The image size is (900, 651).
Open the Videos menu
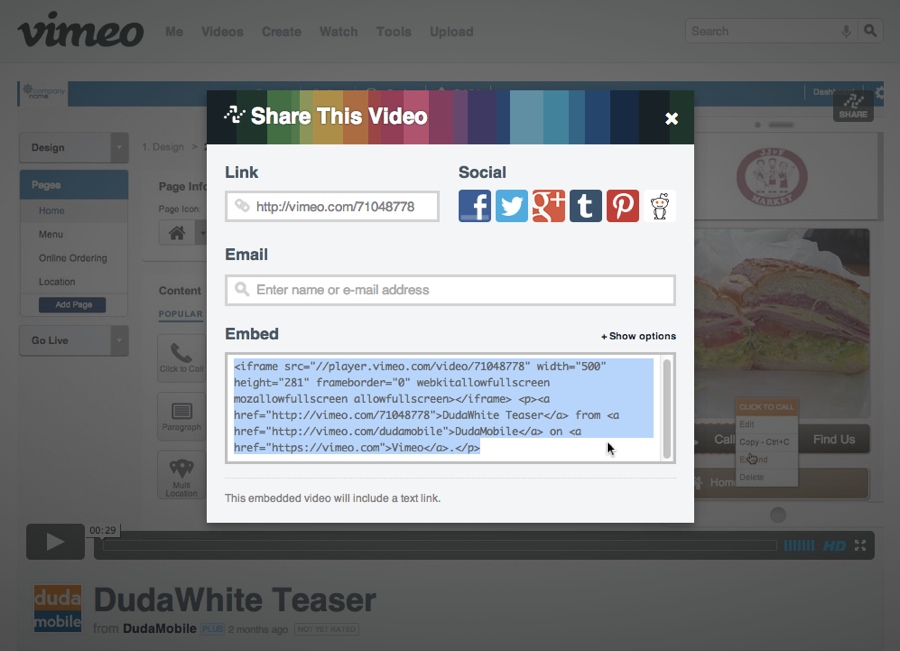tap(222, 32)
